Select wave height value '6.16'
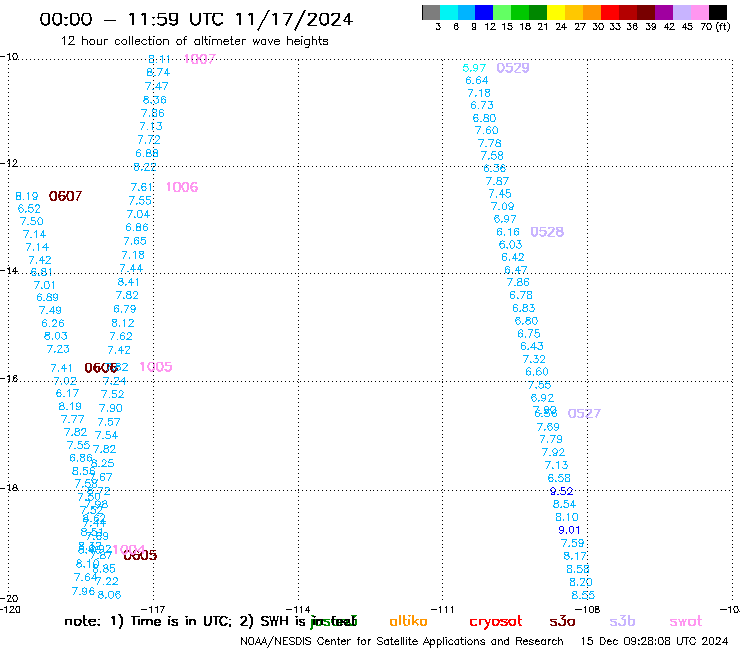The height and width of the screenshot is (650, 740). tap(508, 232)
